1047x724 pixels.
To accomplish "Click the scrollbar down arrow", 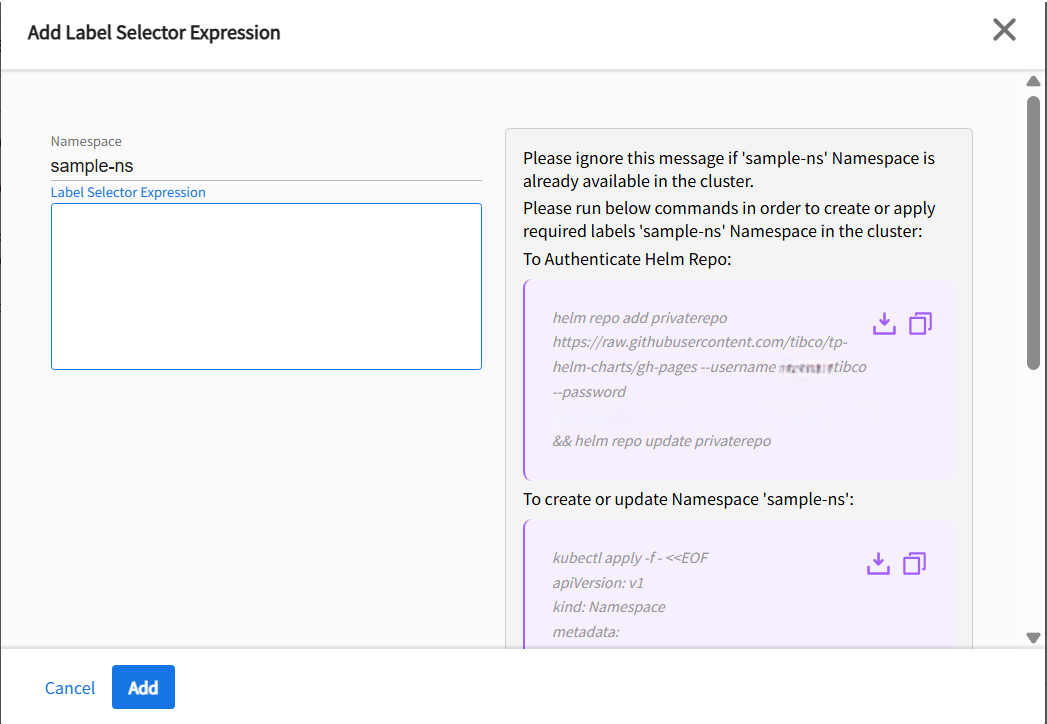I will click(x=1033, y=637).
